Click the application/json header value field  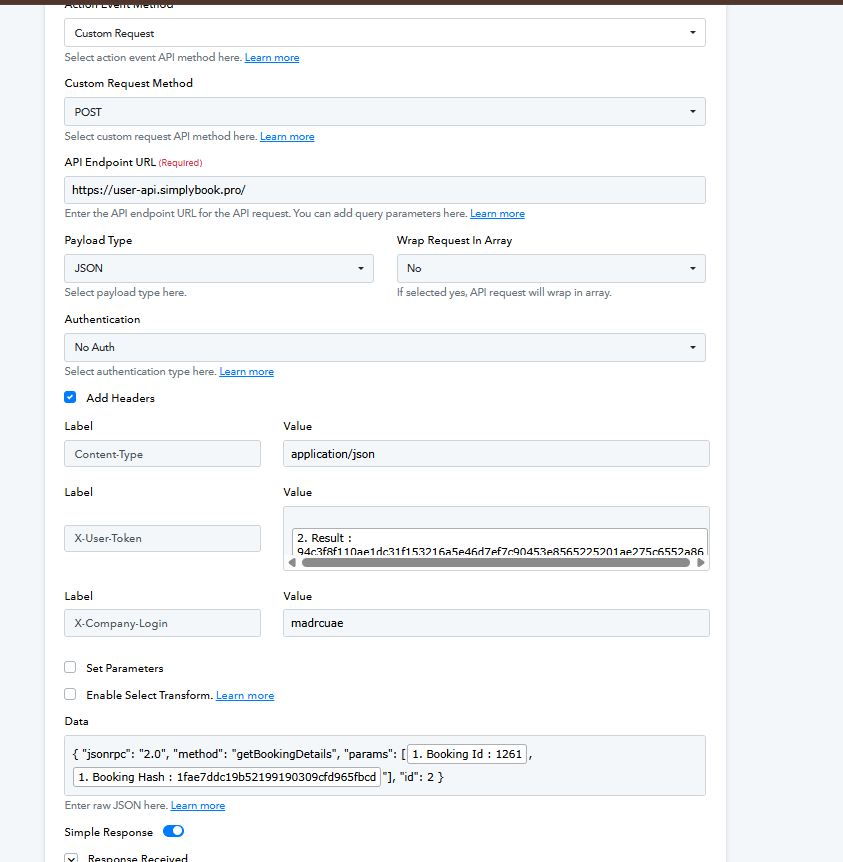(x=496, y=454)
